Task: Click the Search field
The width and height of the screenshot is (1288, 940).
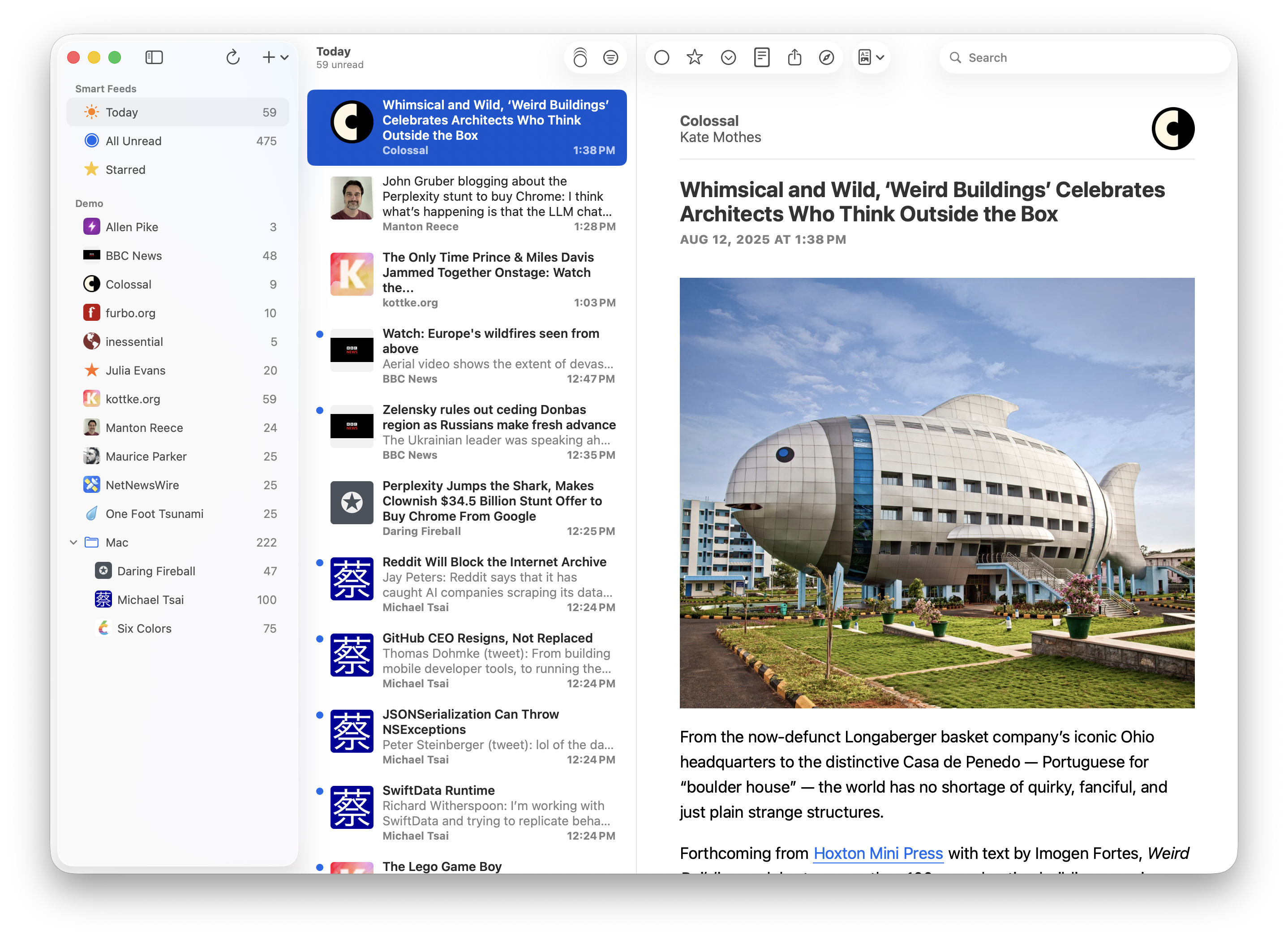Action: click(x=1085, y=57)
